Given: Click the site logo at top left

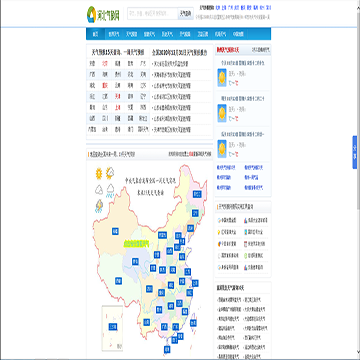Looking at the screenshot, I should pyautogui.click(x=103, y=14).
